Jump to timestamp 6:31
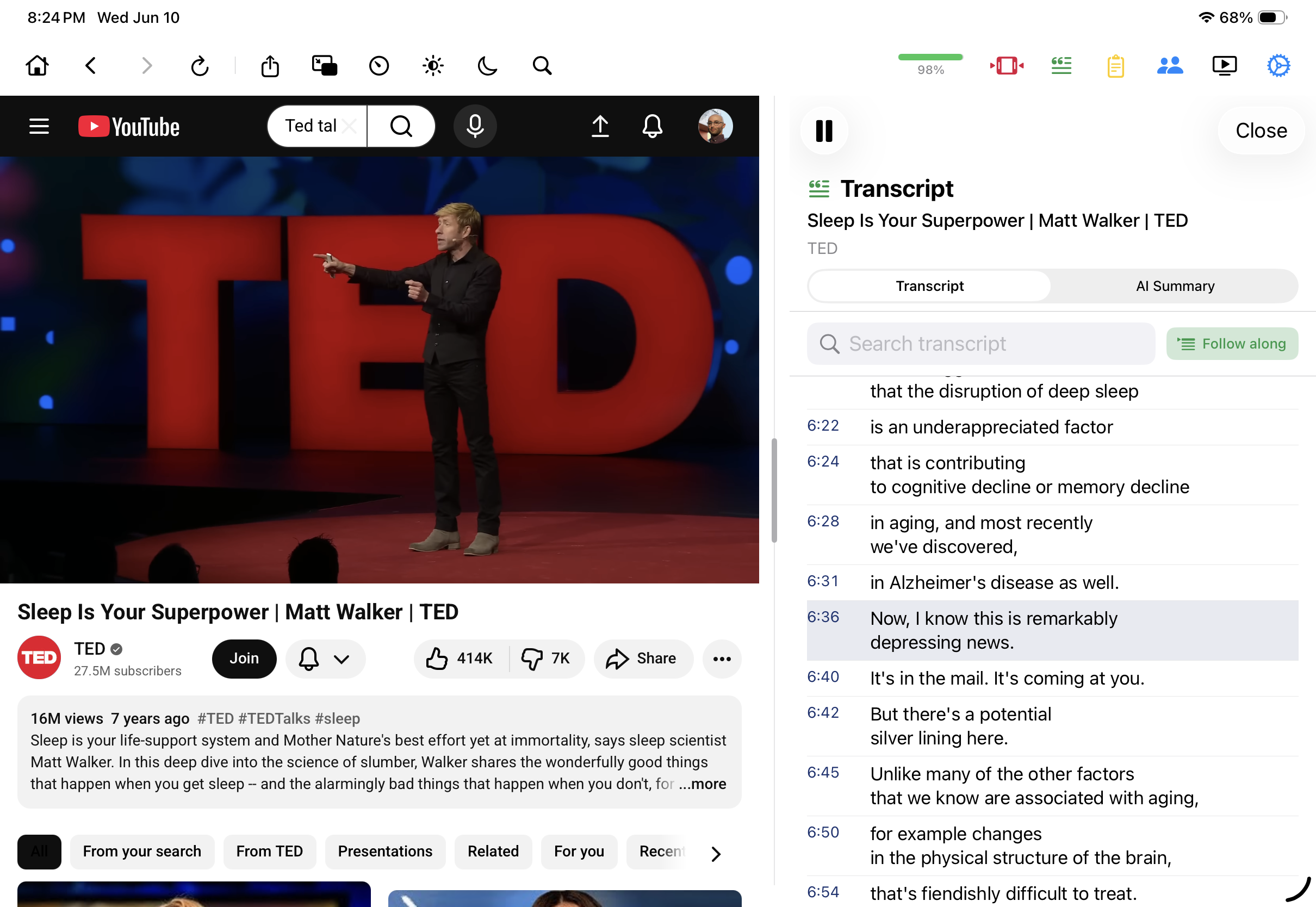Viewport: 1316px width, 907px height. [823, 581]
